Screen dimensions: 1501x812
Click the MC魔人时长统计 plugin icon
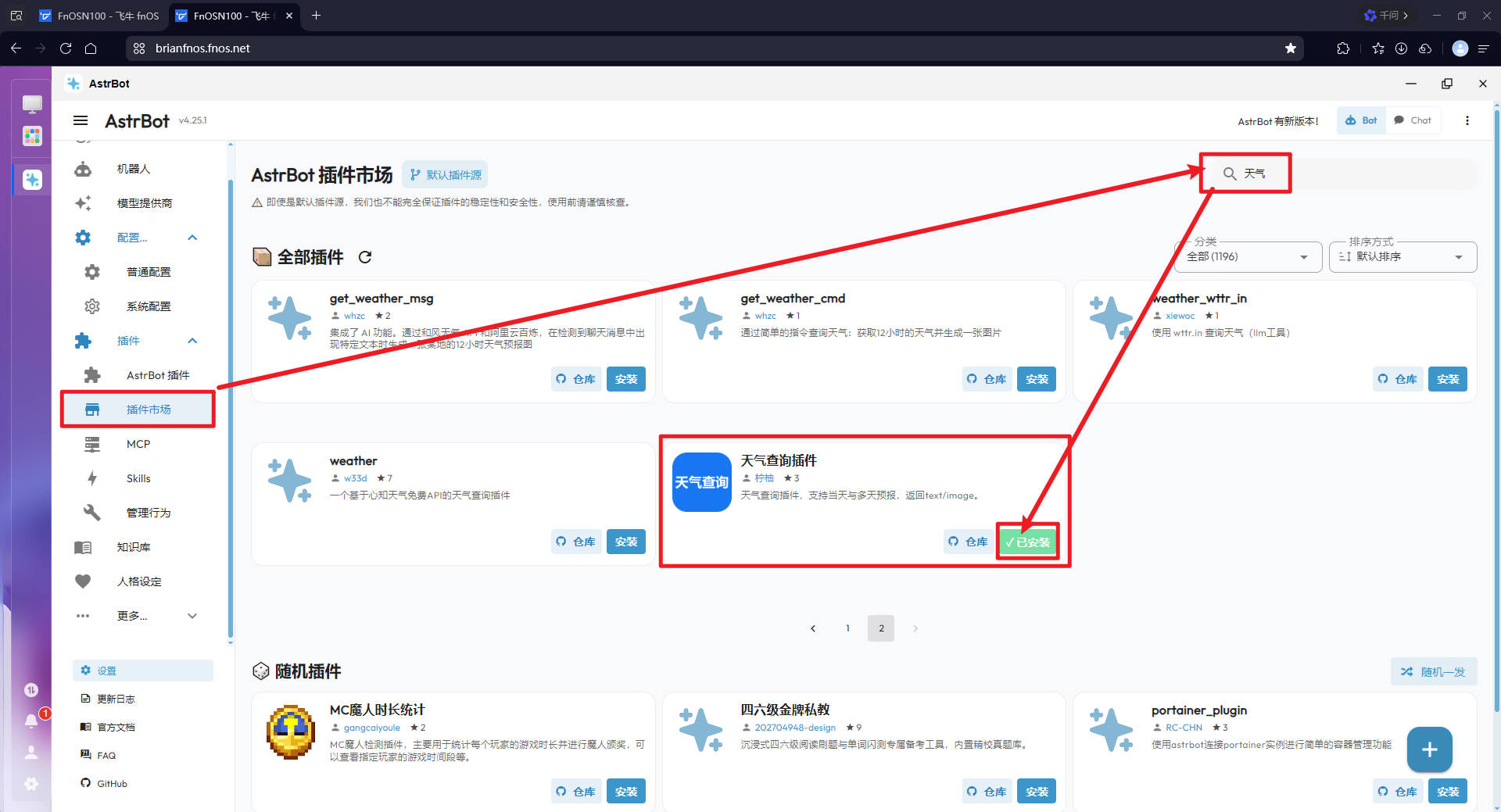point(291,732)
